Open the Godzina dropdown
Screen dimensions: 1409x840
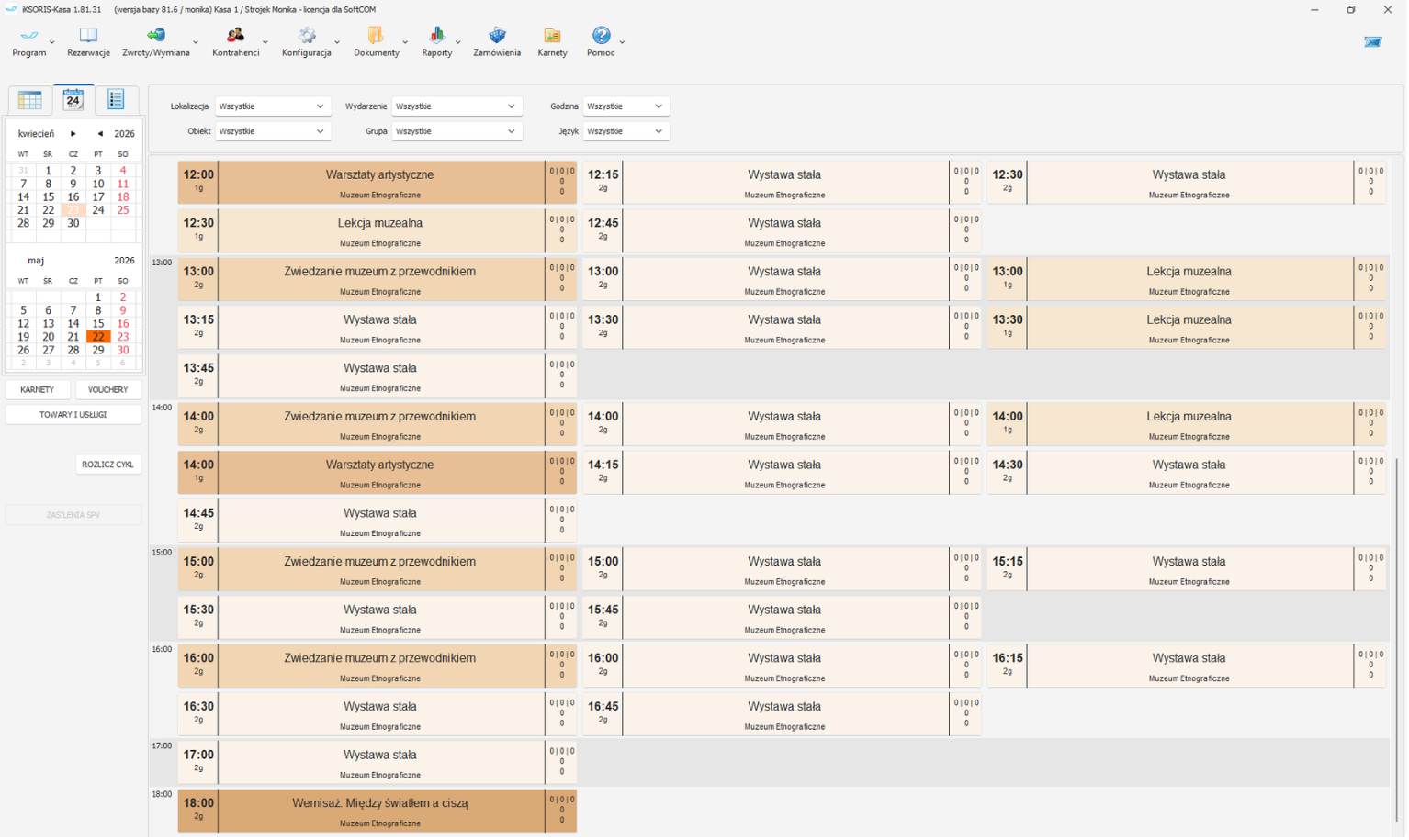click(x=626, y=106)
